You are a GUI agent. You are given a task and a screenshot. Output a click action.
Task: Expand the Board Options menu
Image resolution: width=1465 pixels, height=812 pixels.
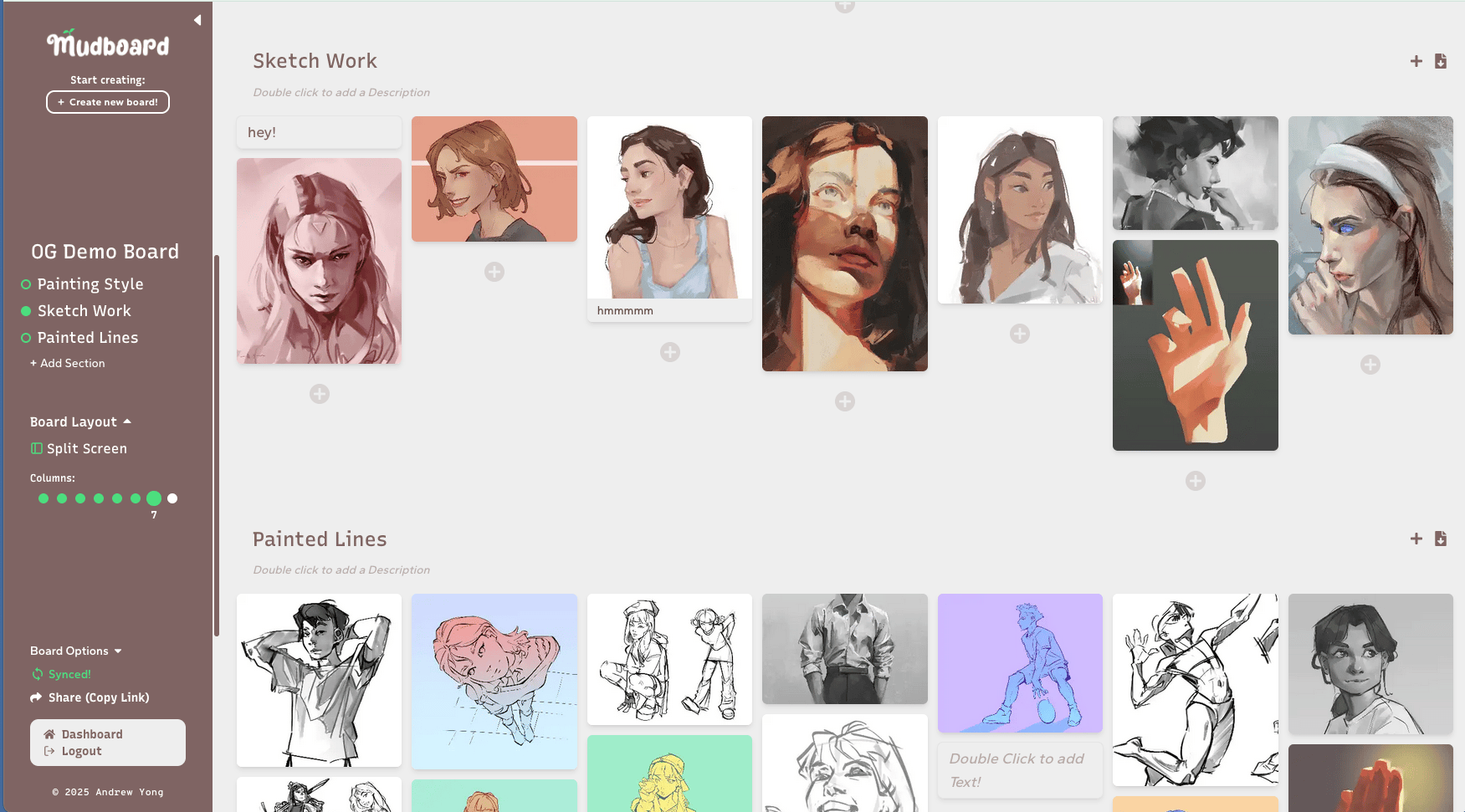[76, 651]
